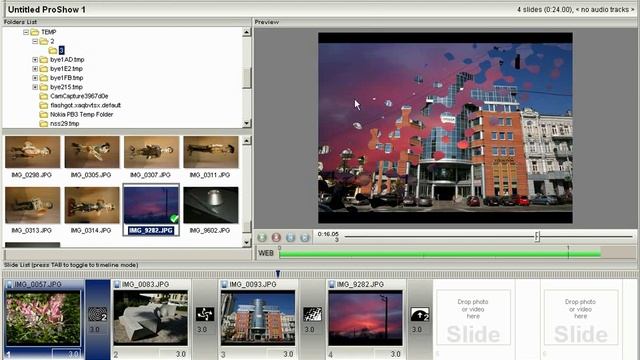Expand the bye215.tmp folder

click(x=35, y=87)
